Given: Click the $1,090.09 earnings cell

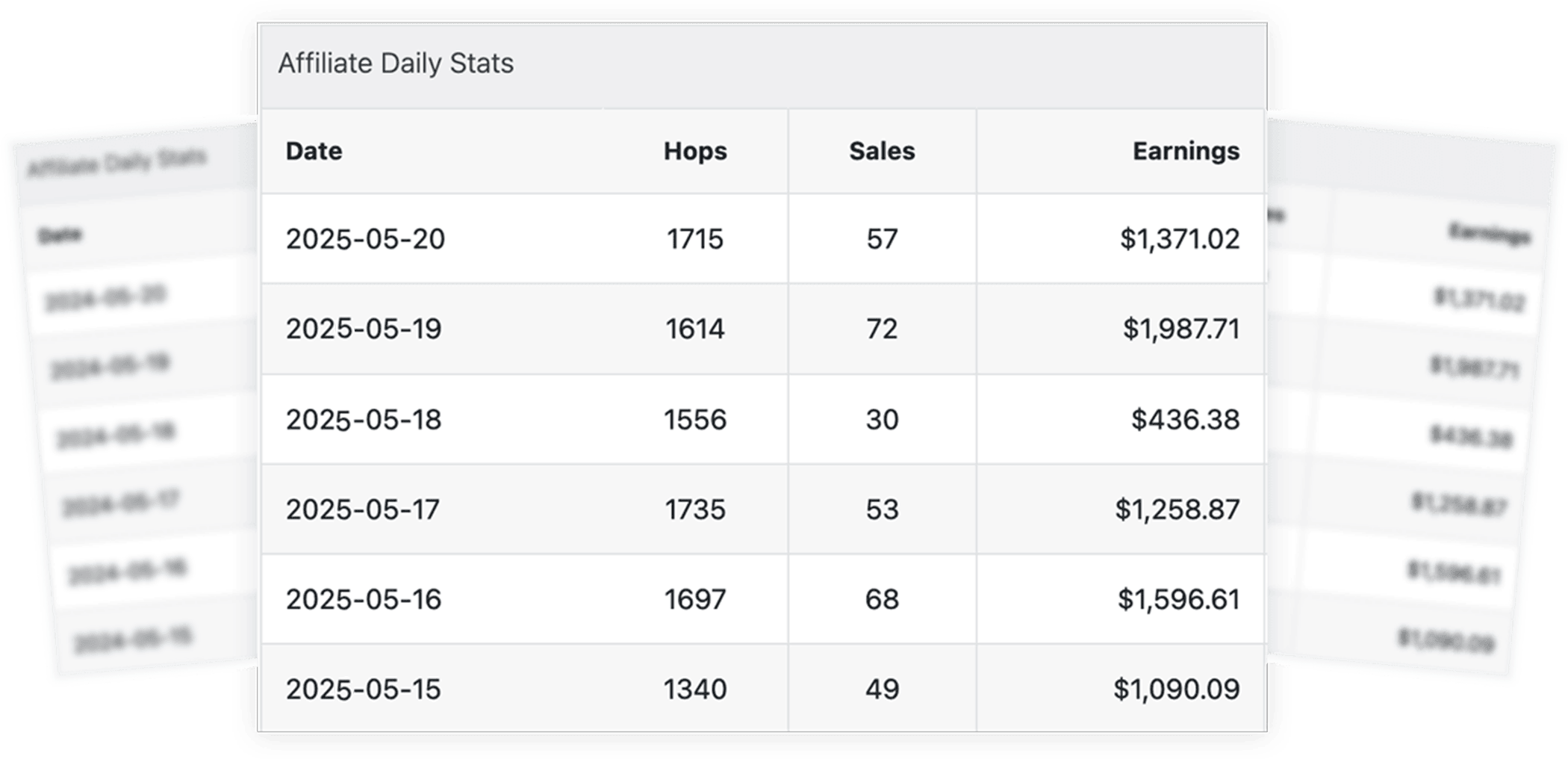Looking at the screenshot, I should tap(1176, 689).
